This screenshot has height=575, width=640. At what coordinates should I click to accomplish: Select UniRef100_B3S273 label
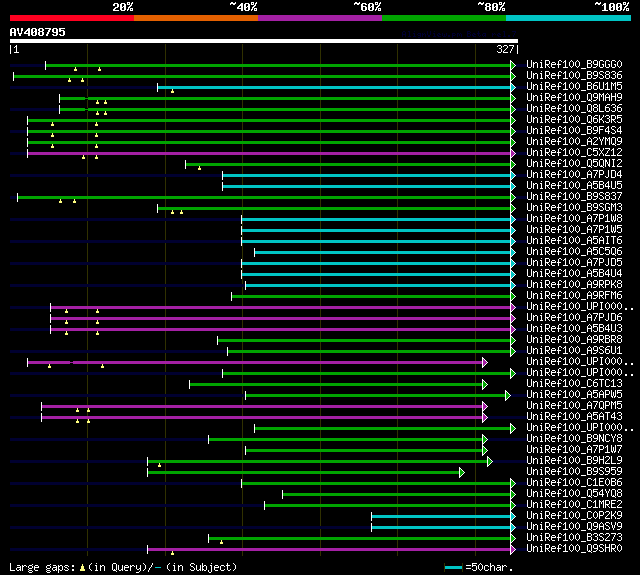[574, 538]
